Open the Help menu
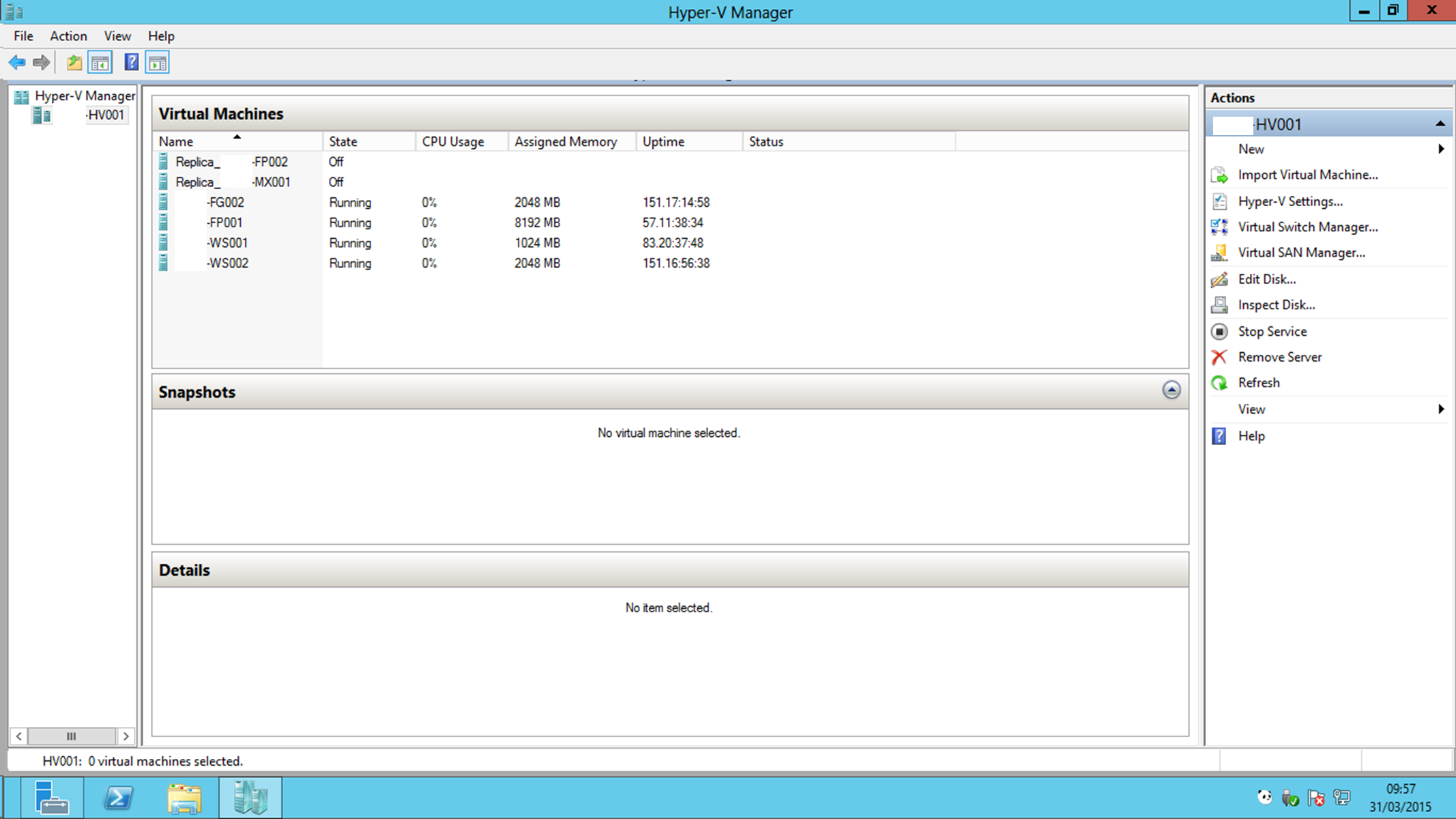Viewport: 1456px width, 819px height. [161, 36]
